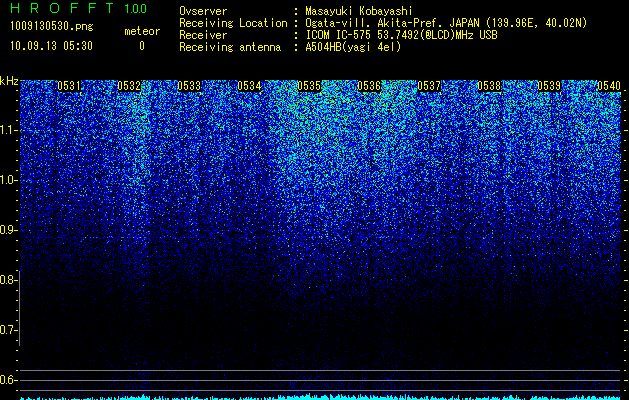Click the kHz axis unit label
The width and height of the screenshot is (629, 400).
9,81
